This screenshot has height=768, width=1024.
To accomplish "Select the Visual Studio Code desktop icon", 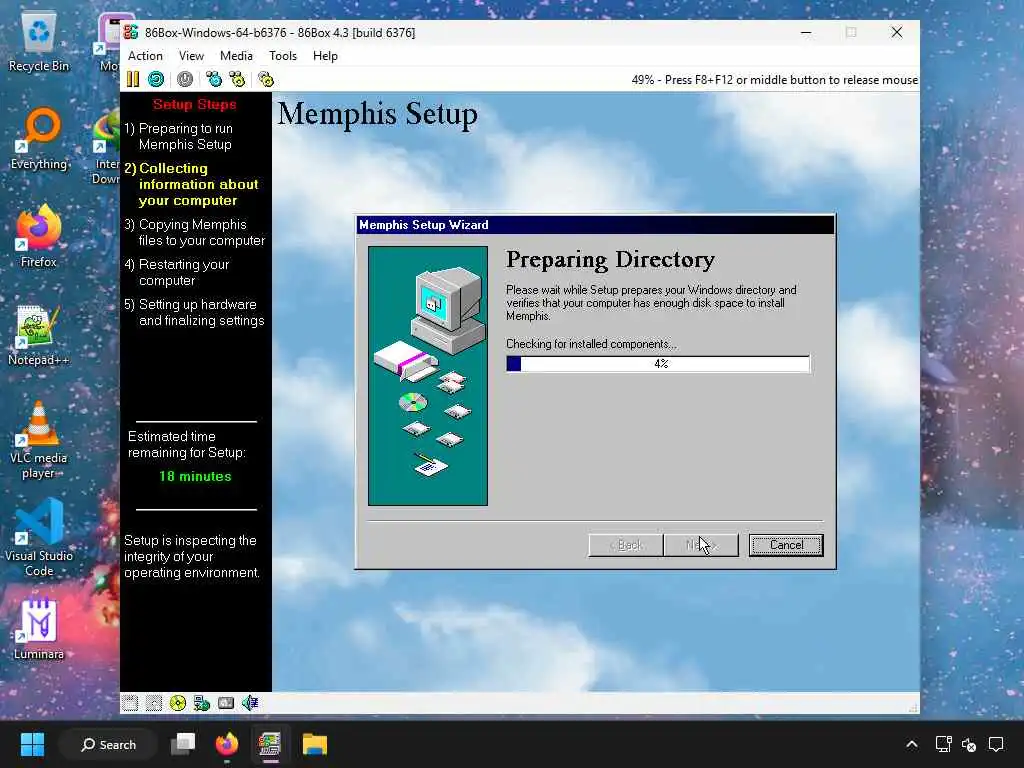I will pos(39,538).
